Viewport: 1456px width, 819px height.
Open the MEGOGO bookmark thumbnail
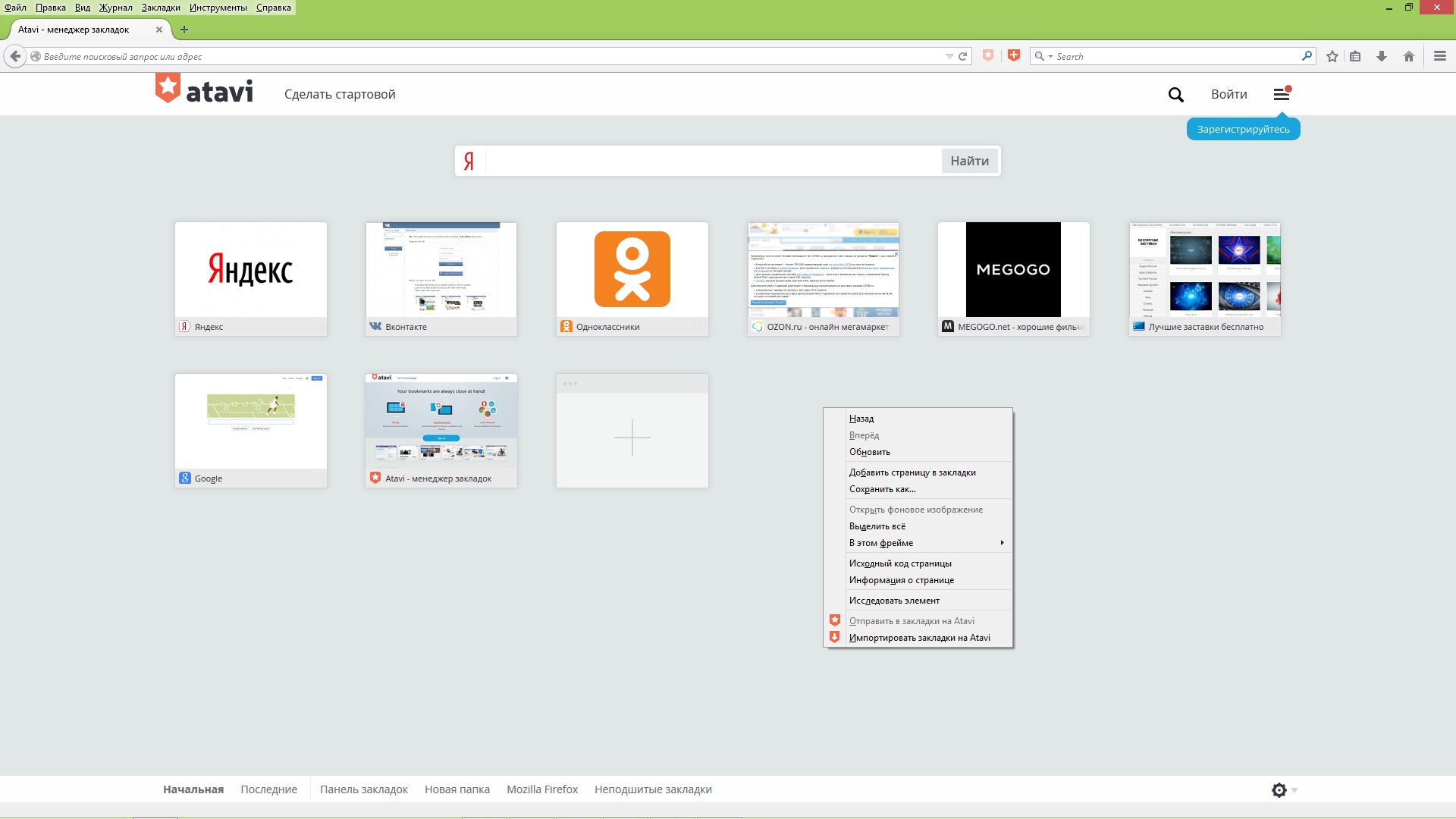(x=1014, y=278)
